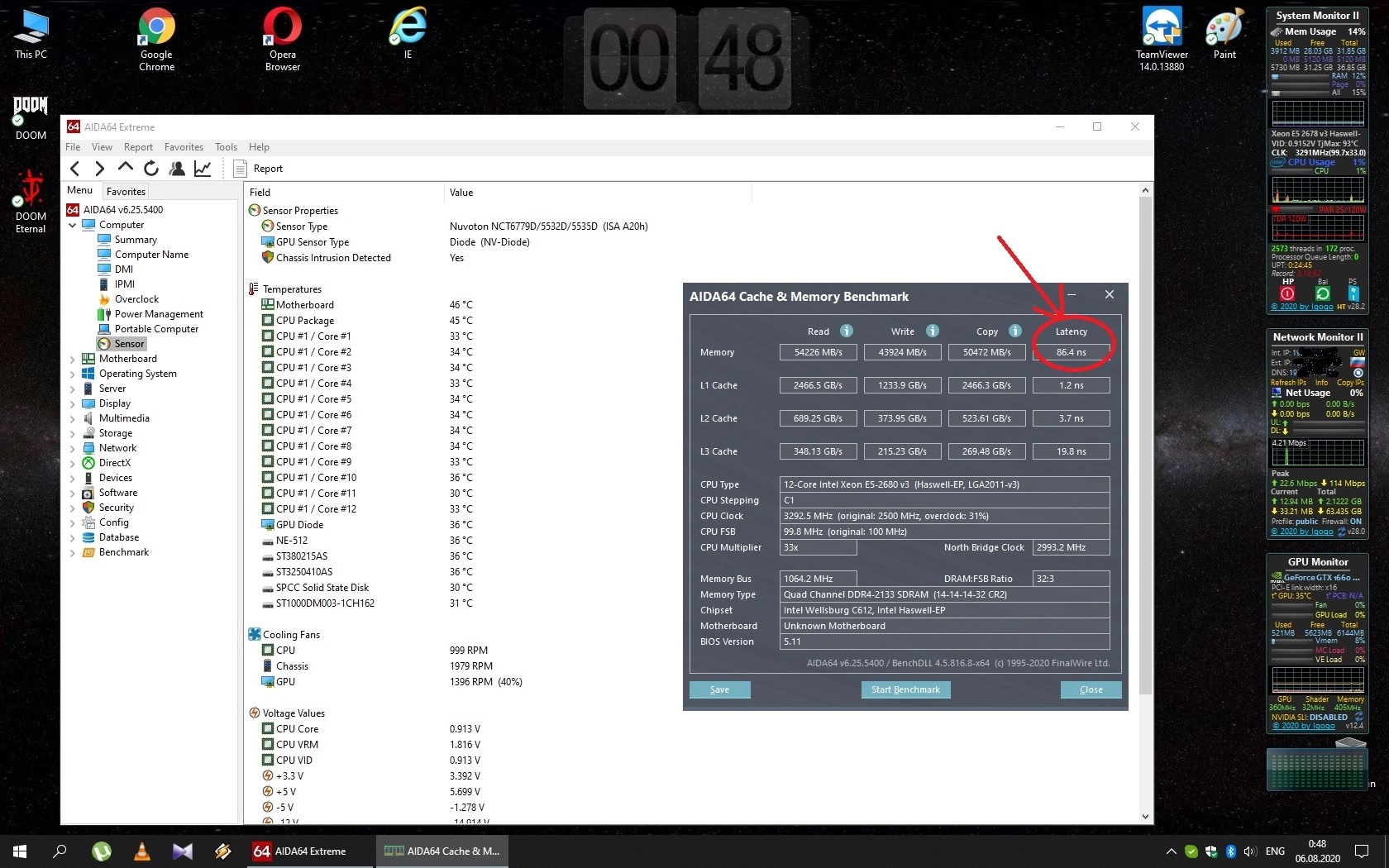Select the IE desktop icon
Screen dimensions: 1389x868
[408, 34]
